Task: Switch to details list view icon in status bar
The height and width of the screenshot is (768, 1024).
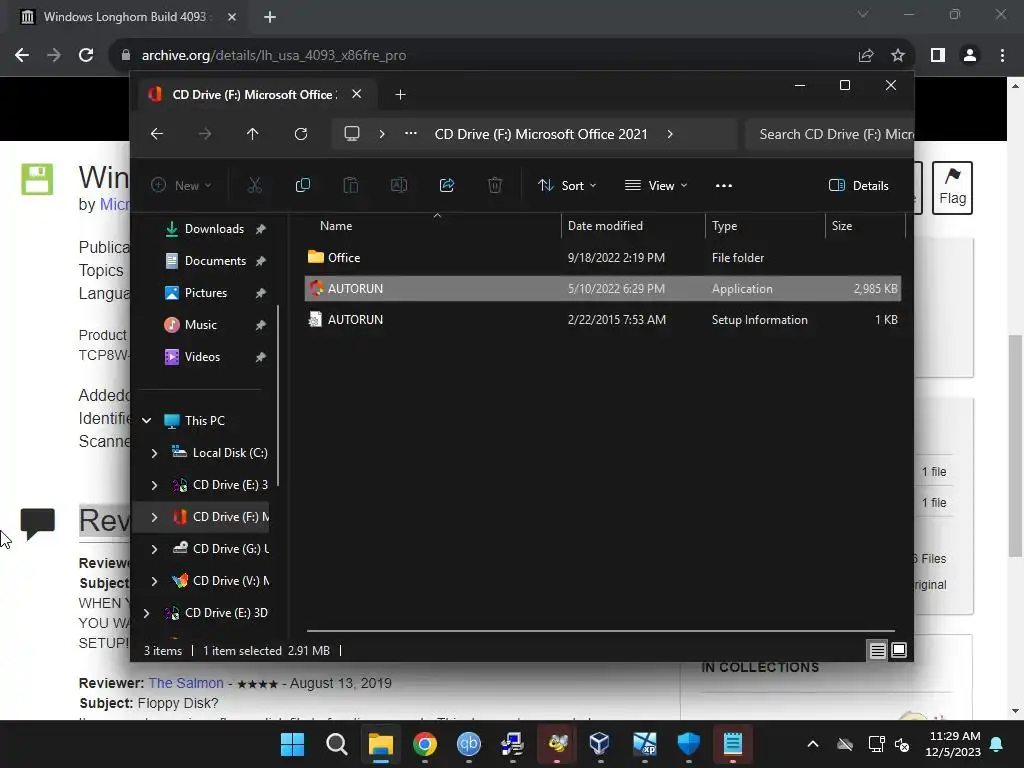Action: tap(877, 650)
